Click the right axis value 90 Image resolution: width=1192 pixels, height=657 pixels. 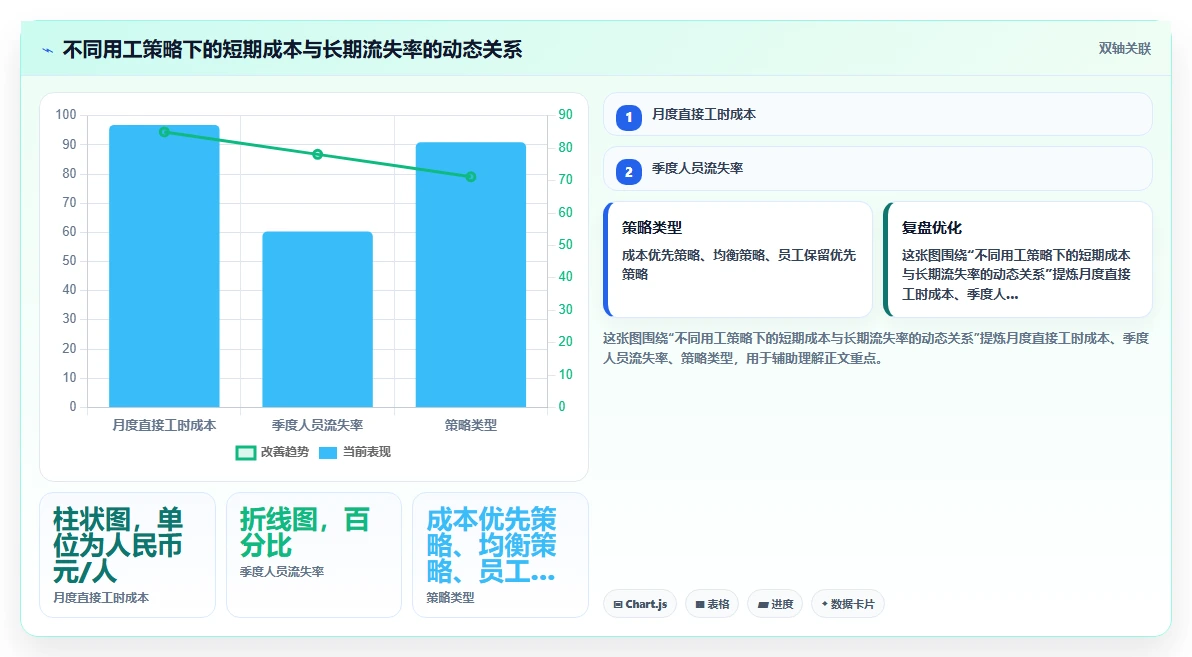pyautogui.click(x=566, y=115)
